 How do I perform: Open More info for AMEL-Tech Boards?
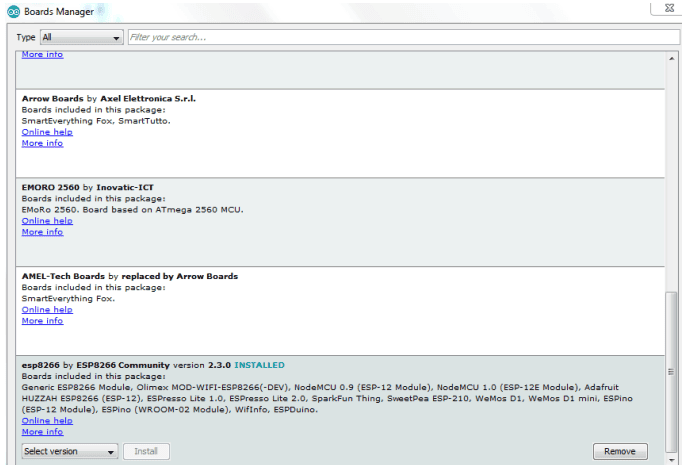point(43,321)
